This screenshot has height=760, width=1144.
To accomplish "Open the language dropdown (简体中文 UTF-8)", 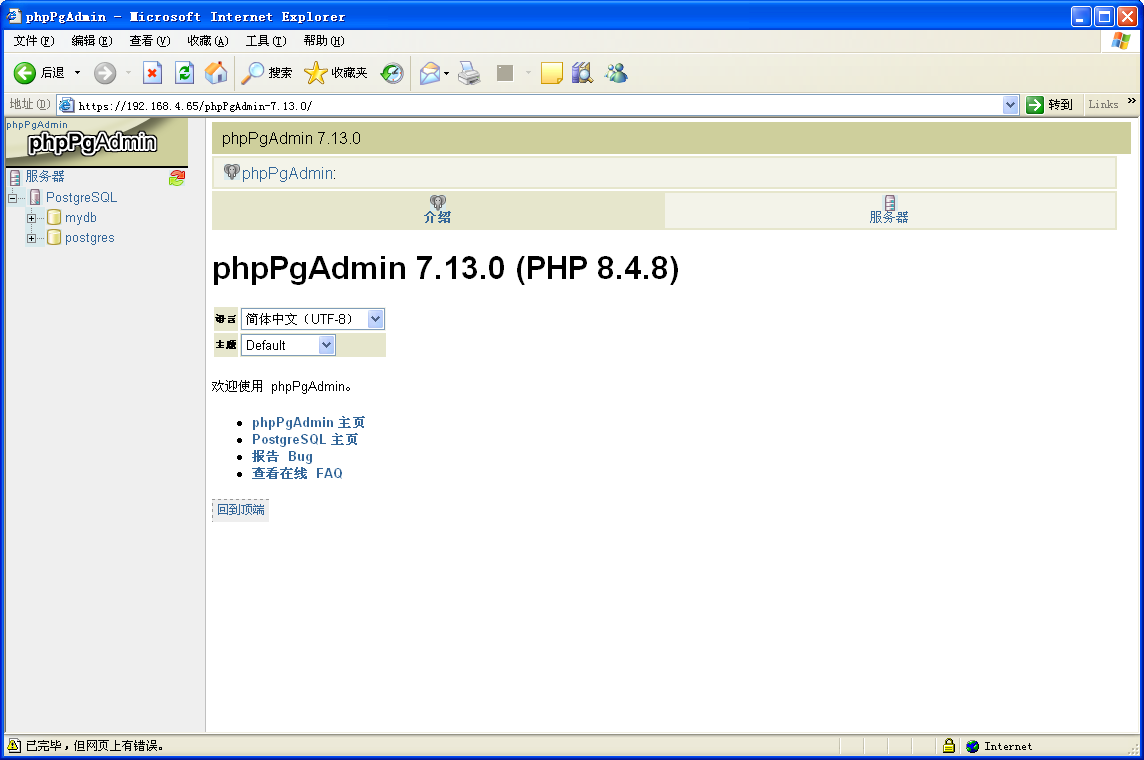I will [312, 319].
